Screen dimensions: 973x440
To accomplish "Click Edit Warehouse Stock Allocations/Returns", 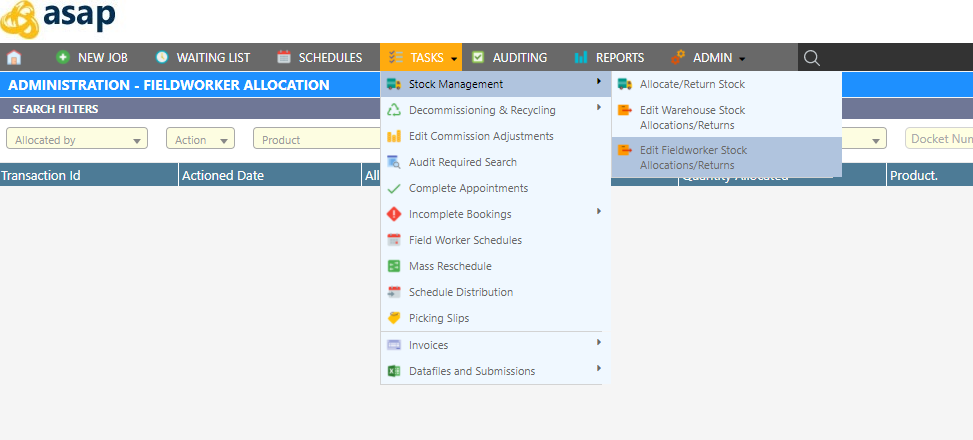I will (x=692, y=117).
